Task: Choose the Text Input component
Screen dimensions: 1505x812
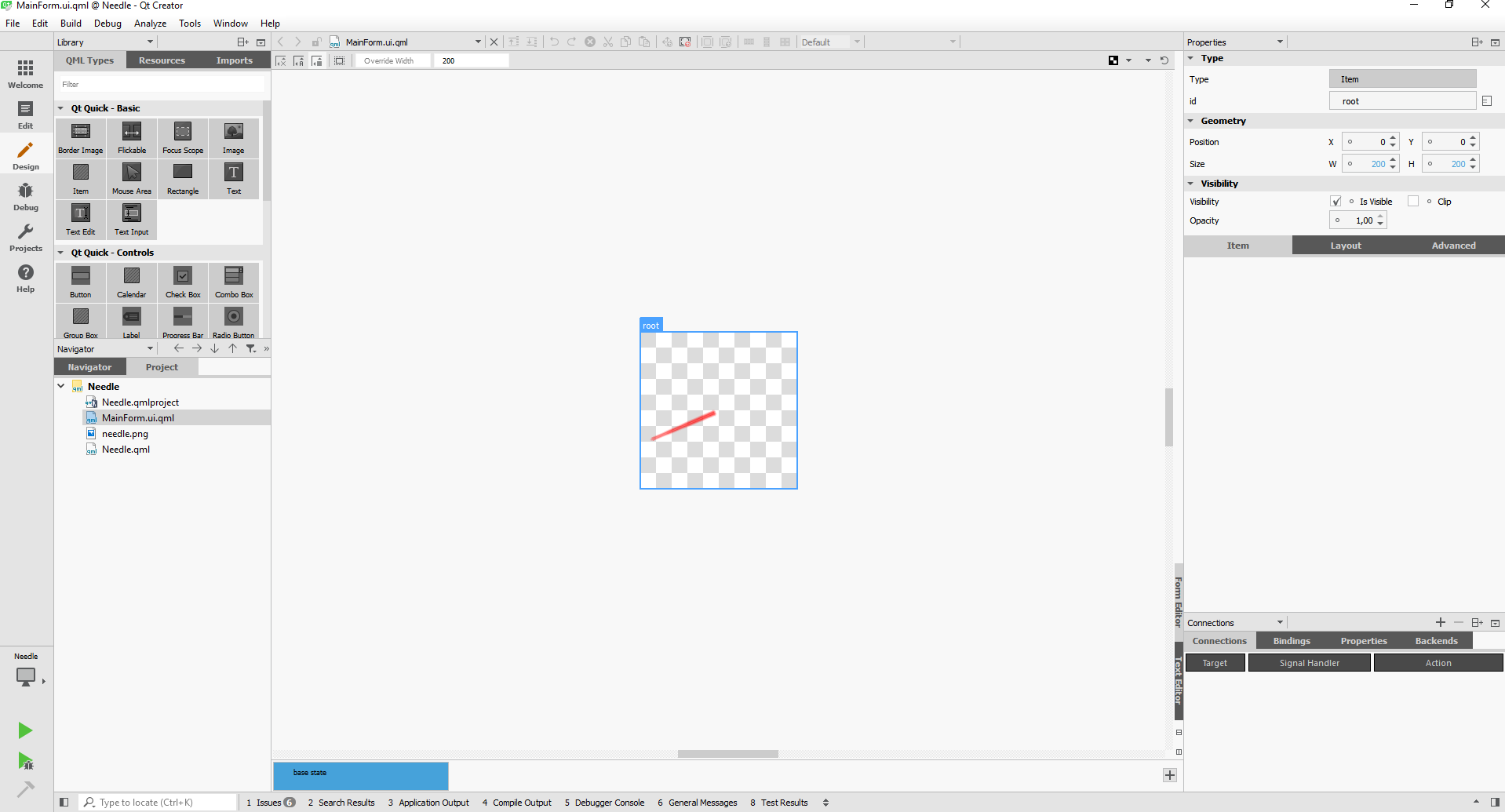Action: click(x=132, y=219)
